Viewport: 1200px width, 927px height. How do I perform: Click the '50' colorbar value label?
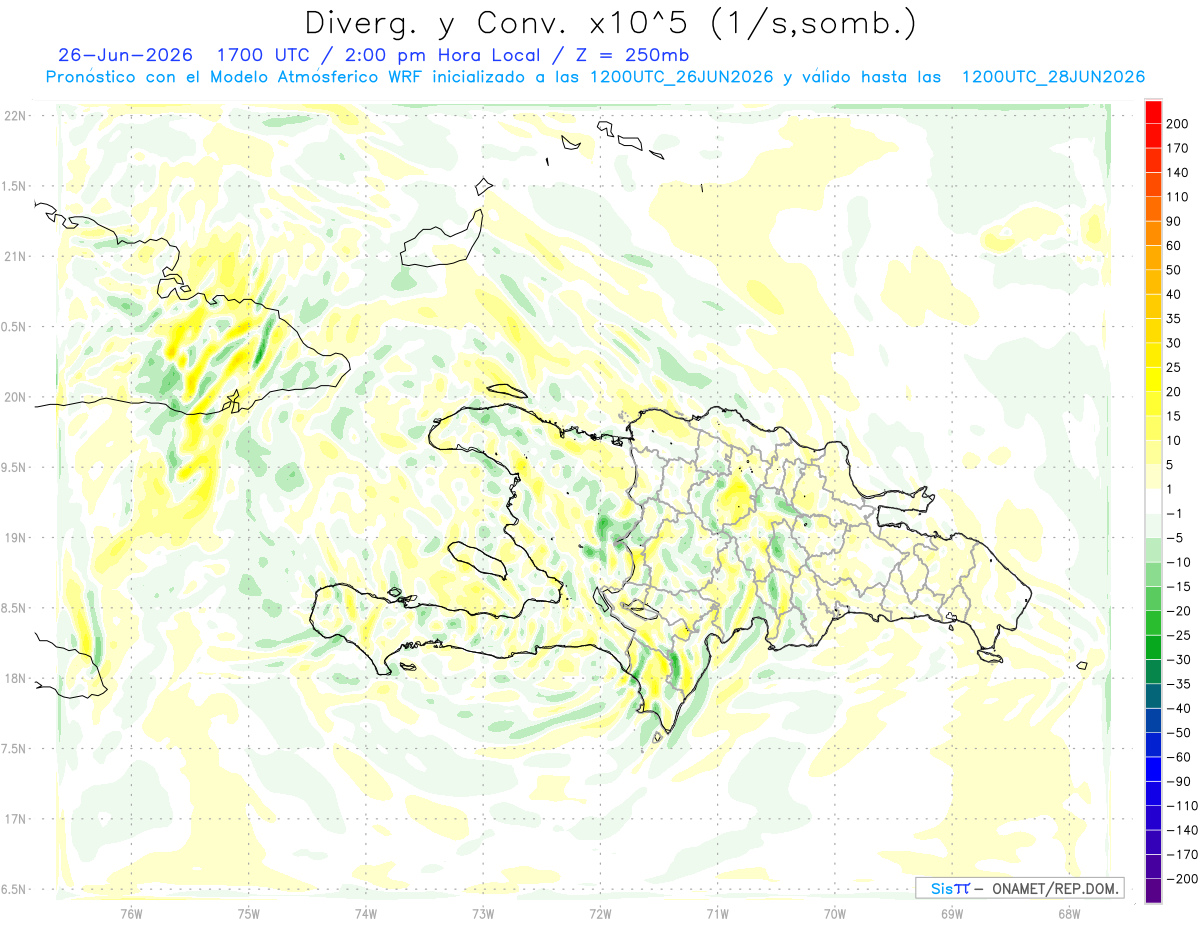point(1175,270)
